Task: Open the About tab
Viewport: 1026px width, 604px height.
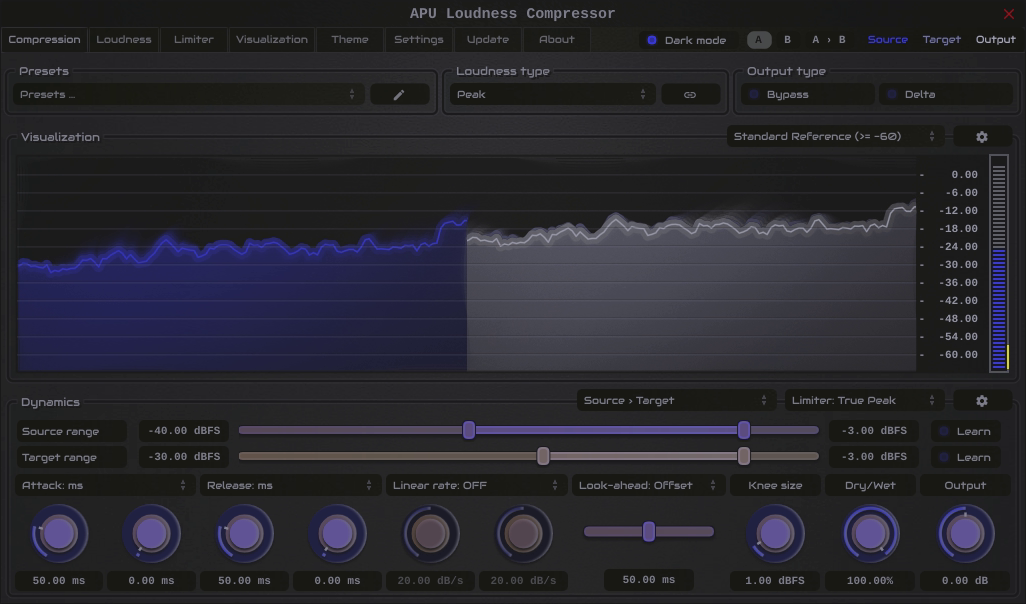Action: click(557, 39)
